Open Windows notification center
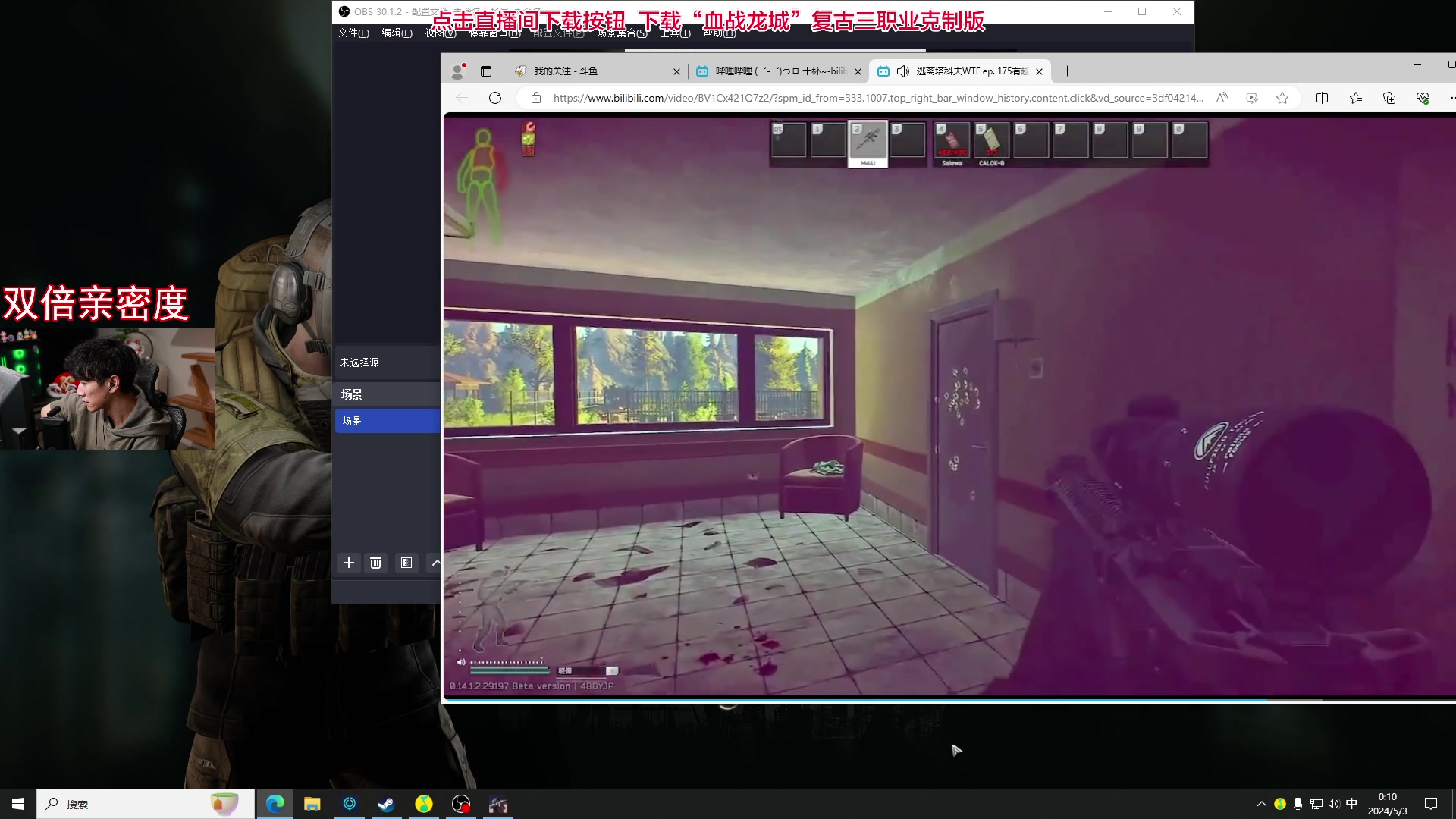The height and width of the screenshot is (819, 1456). point(1431,804)
